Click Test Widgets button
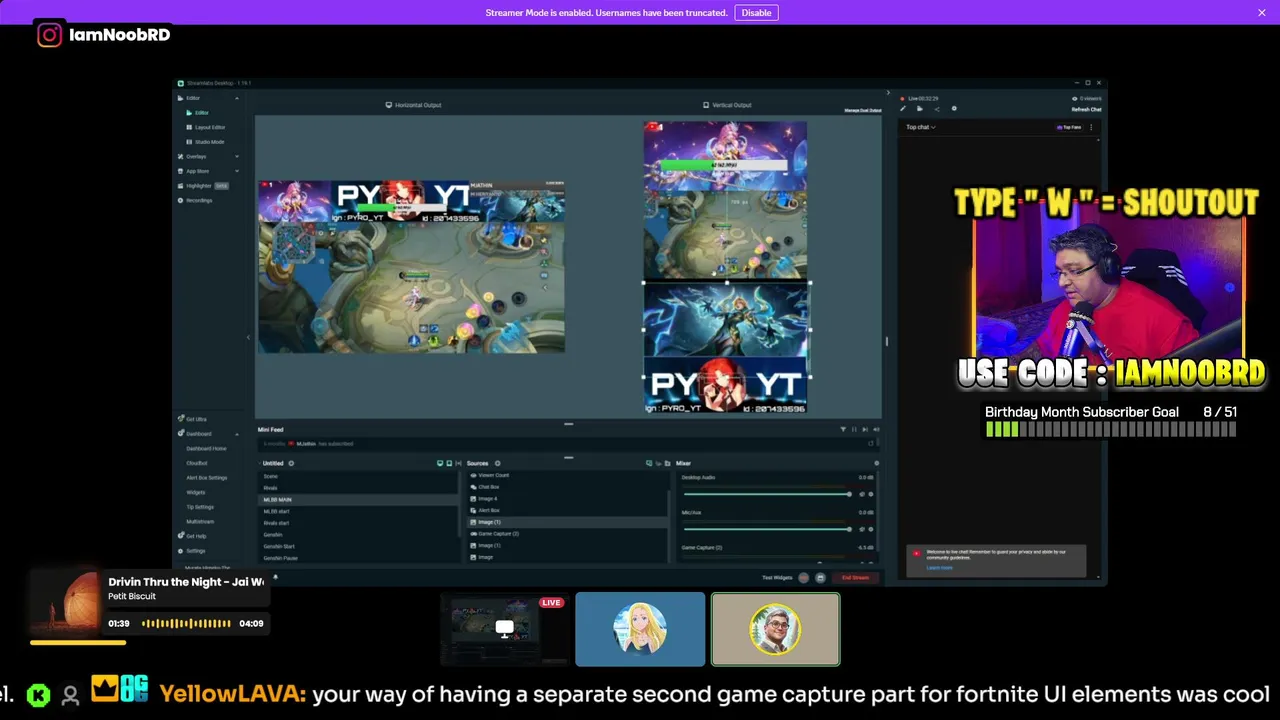This screenshot has width=1280, height=720. point(777,577)
